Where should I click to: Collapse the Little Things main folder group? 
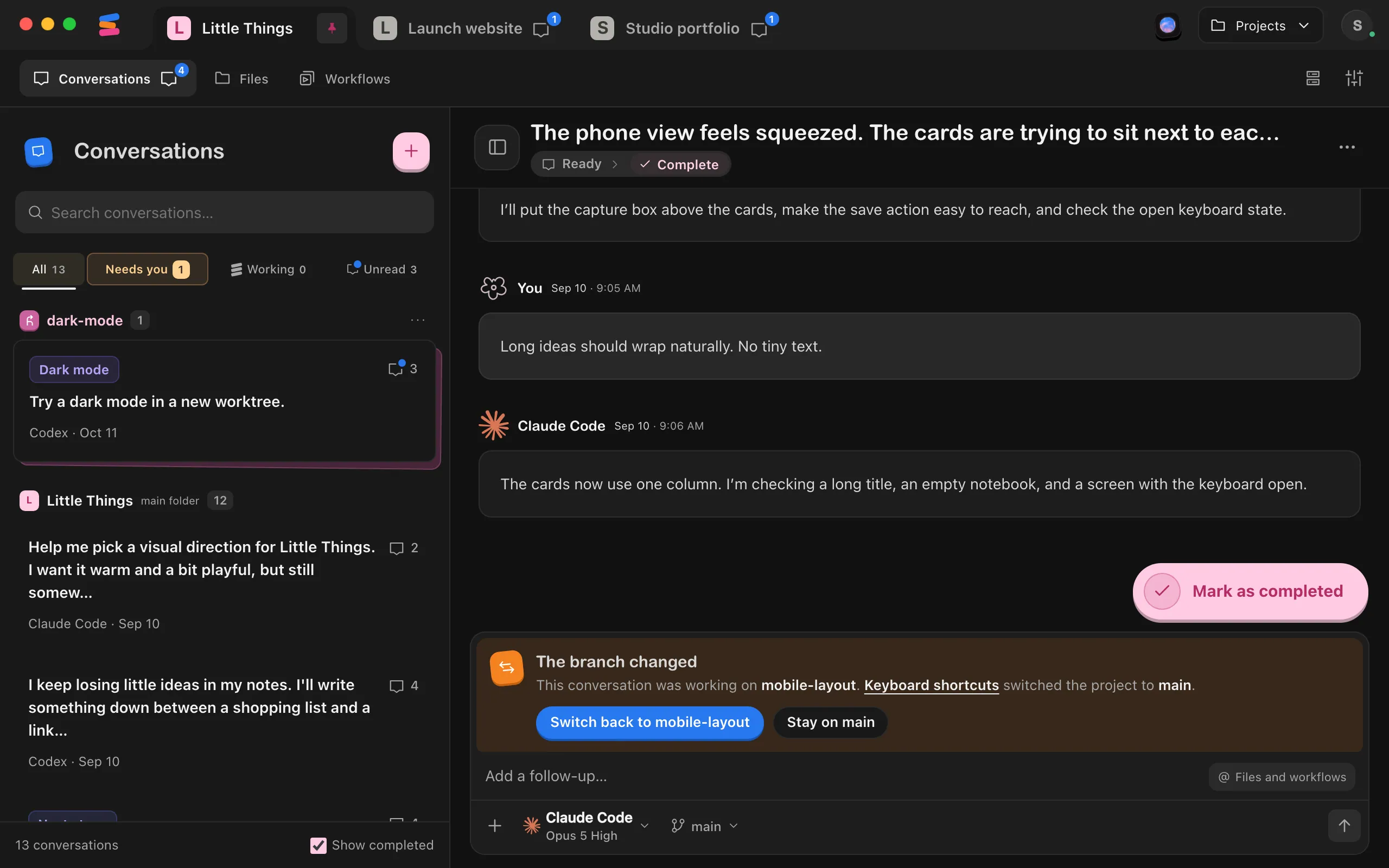tap(125, 501)
